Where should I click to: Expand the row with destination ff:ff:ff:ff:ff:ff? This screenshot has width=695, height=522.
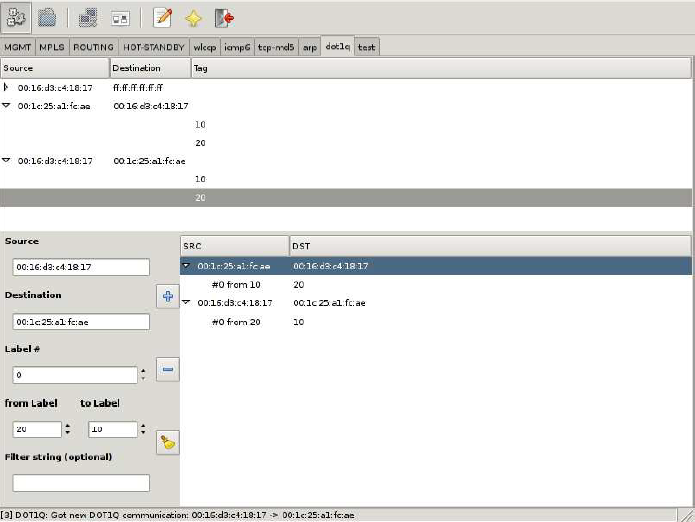(x=5, y=87)
